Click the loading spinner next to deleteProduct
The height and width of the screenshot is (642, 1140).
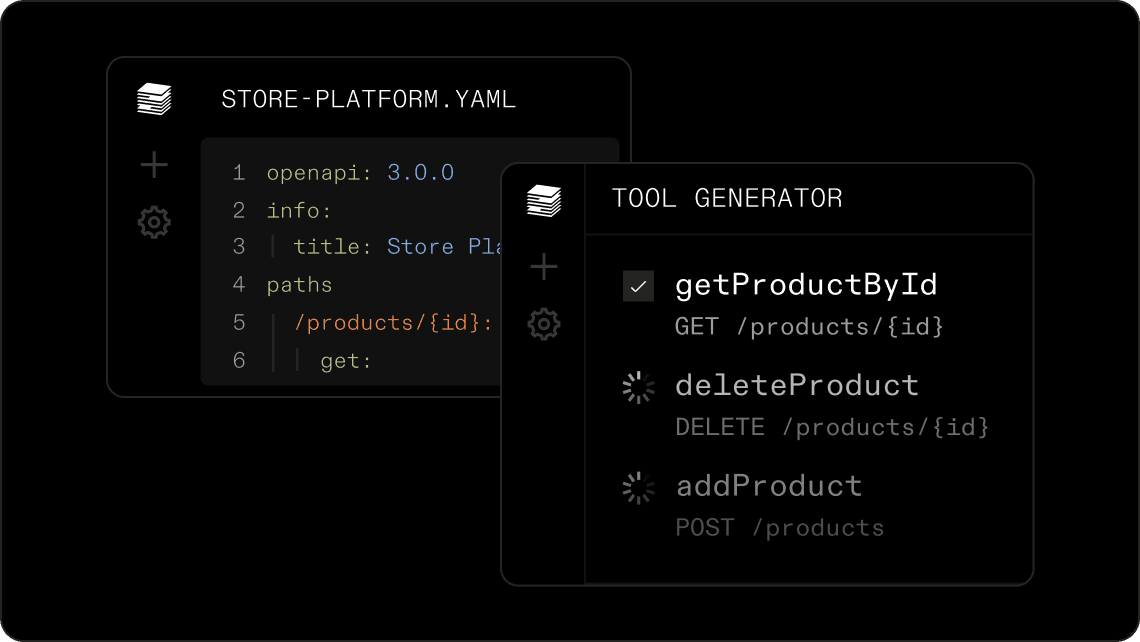[638, 388]
